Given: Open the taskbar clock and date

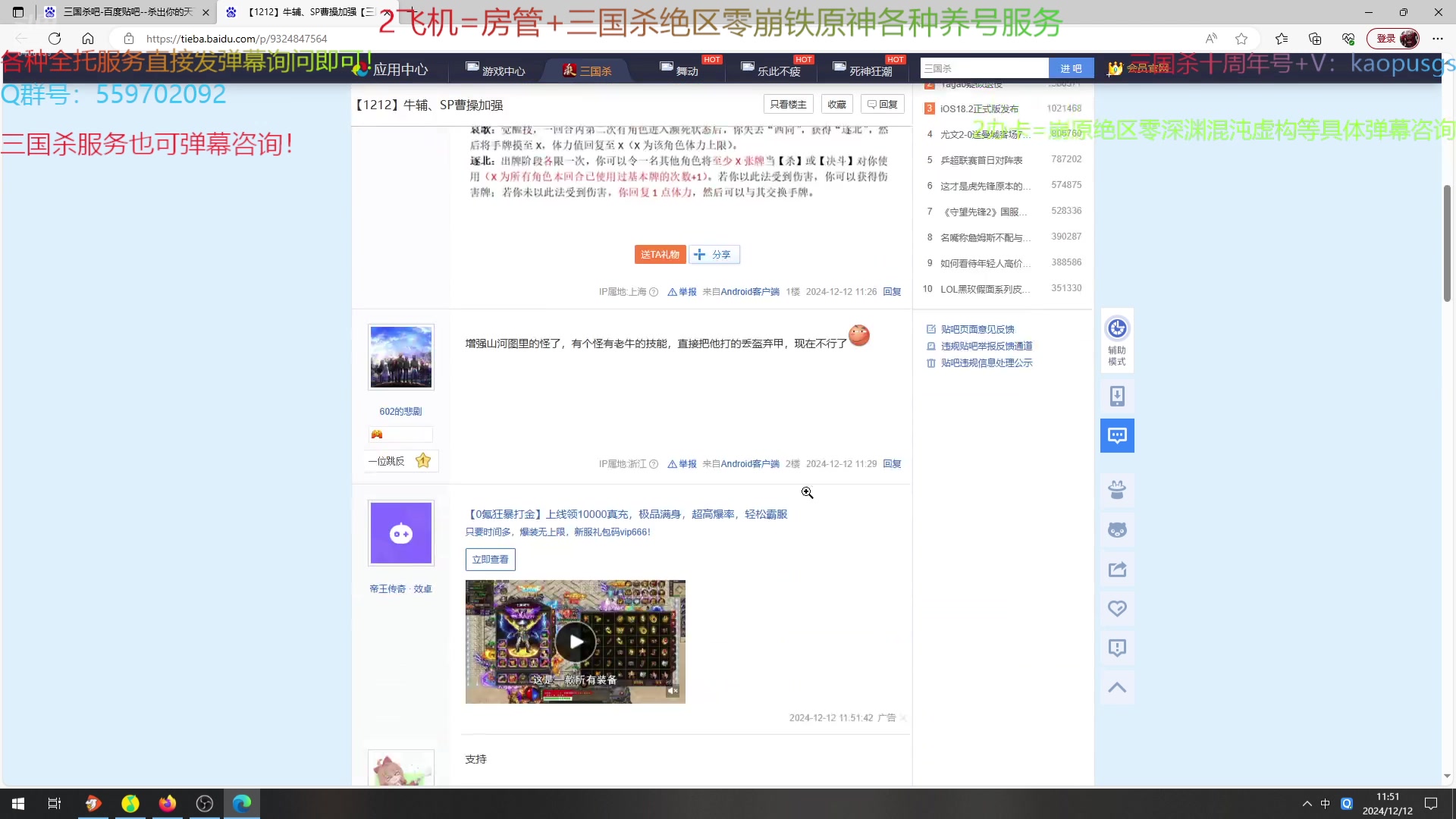Looking at the screenshot, I should click(x=1387, y=804).
